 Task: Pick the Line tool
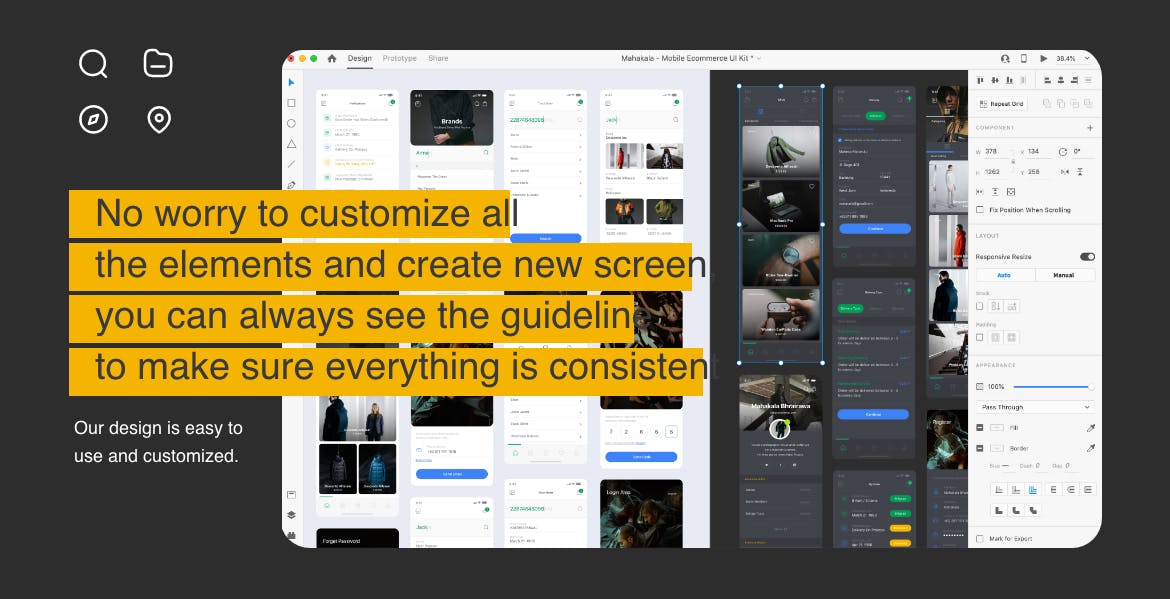point(291,164)
